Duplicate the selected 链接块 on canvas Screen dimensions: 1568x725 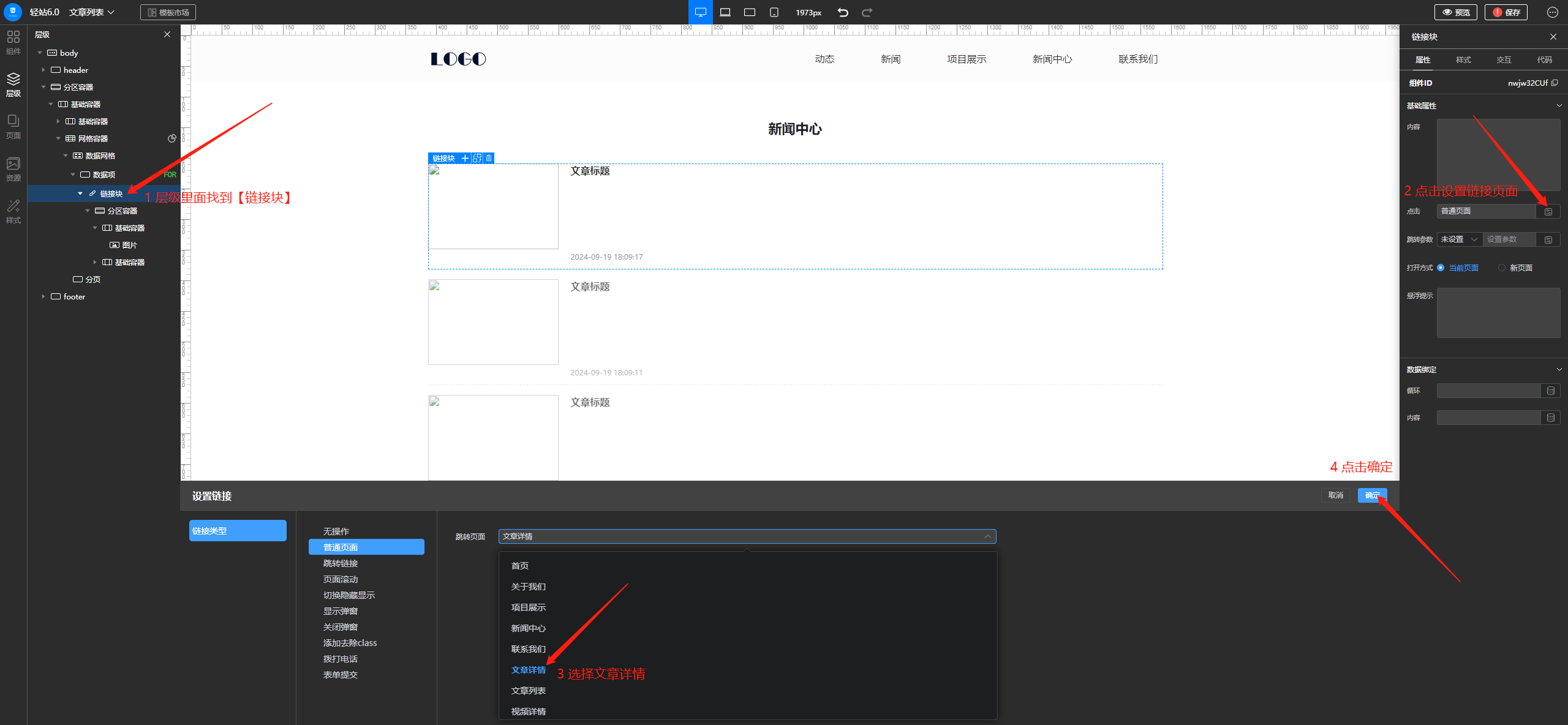click(x=477, y=158)
